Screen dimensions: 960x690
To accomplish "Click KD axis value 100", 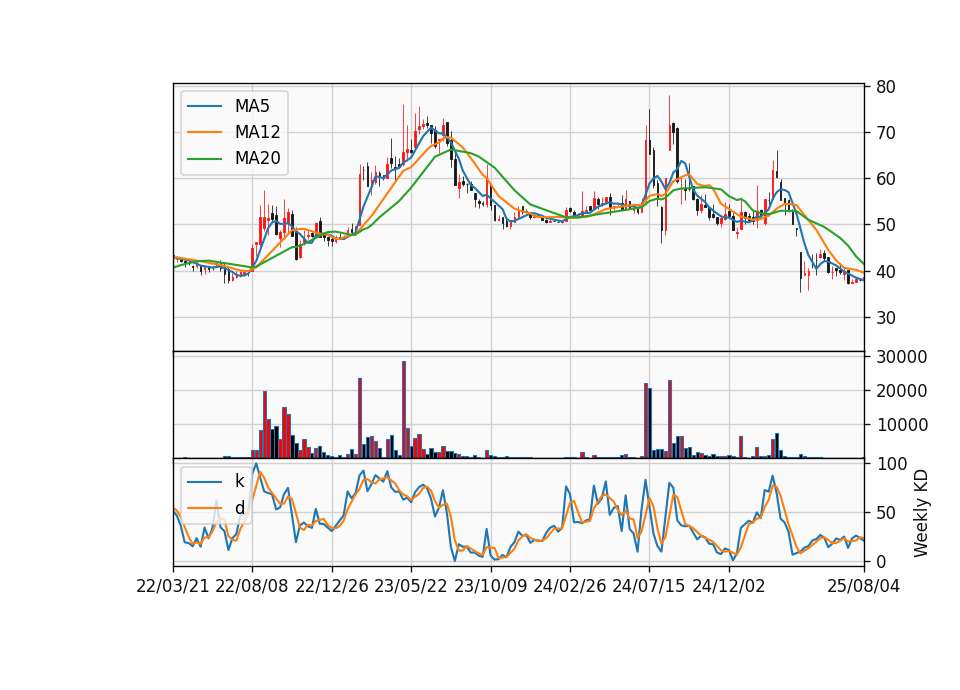I will 891,464.
